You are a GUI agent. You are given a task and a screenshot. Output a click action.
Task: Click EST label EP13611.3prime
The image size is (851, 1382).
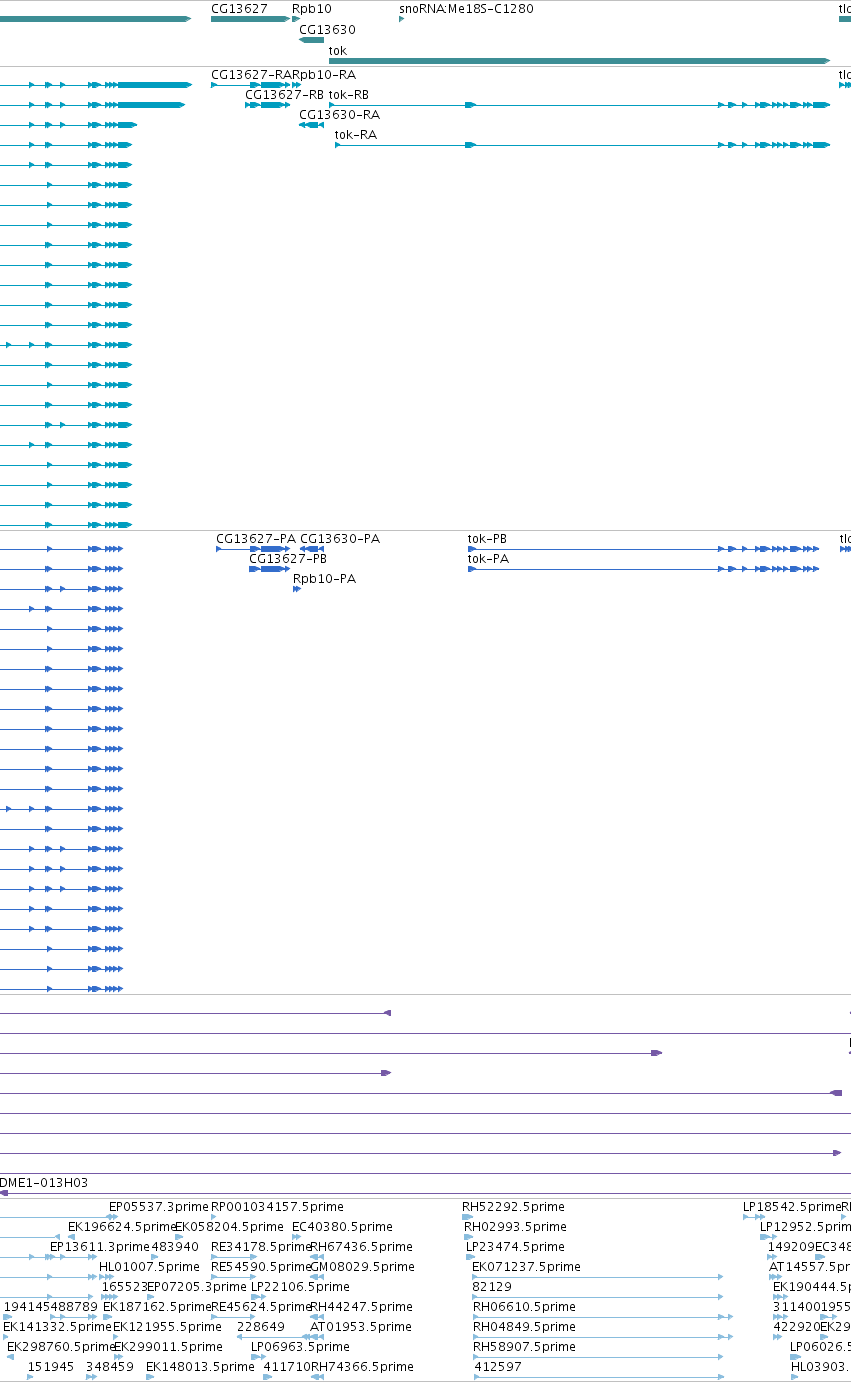[100, 1246]
